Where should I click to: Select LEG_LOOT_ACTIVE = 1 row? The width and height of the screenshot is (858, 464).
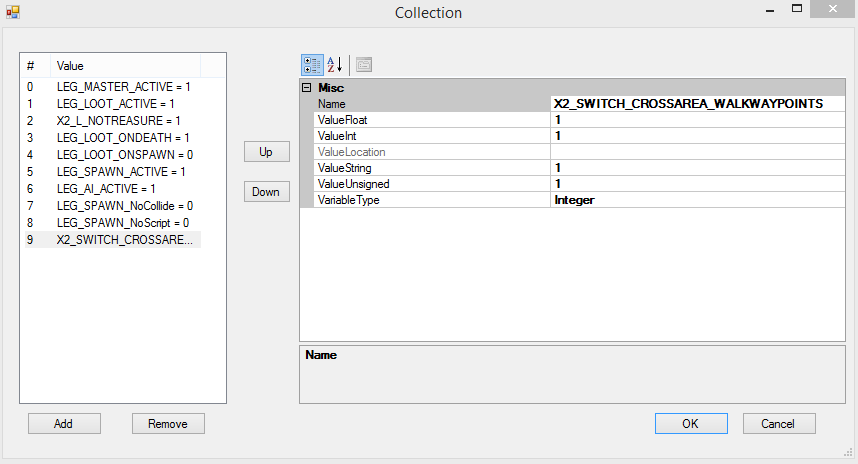click(x=113, y=103)
